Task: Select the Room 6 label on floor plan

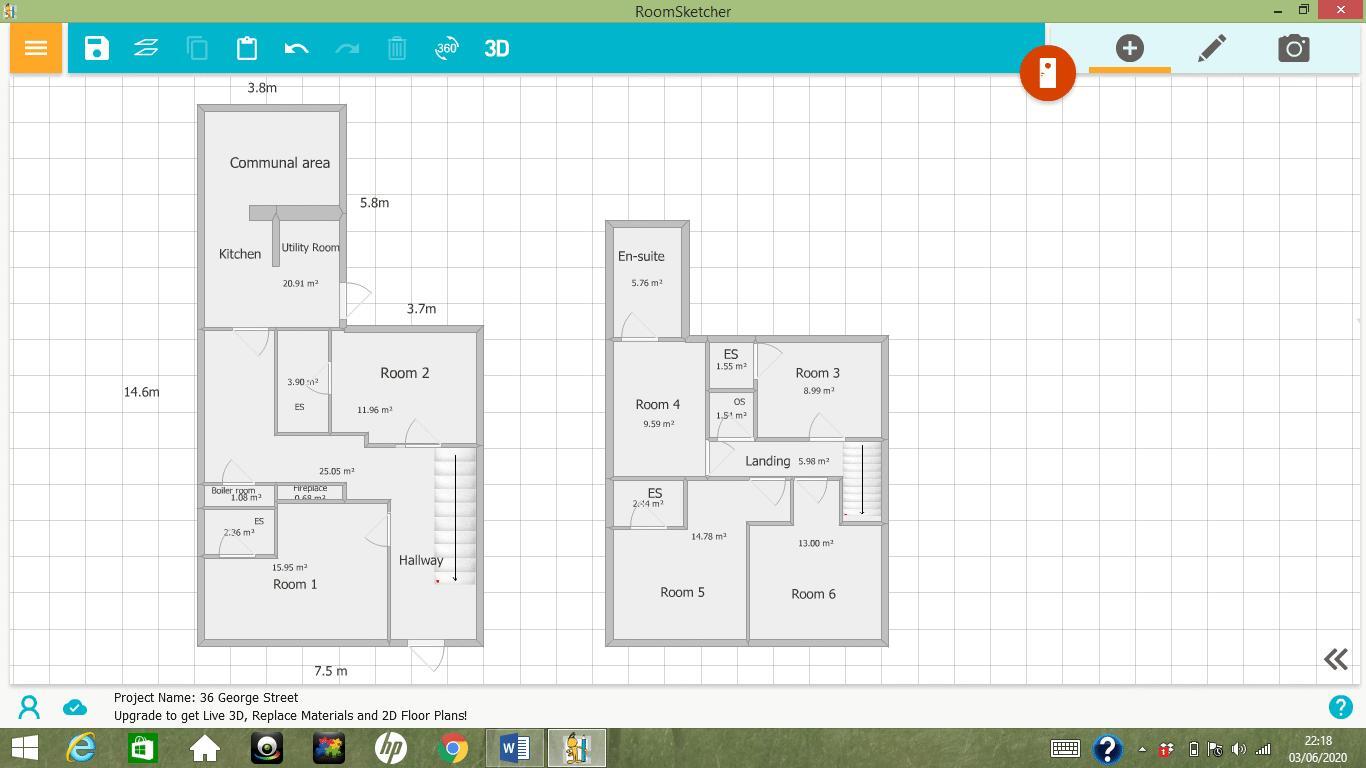Action: pos(813,594)
